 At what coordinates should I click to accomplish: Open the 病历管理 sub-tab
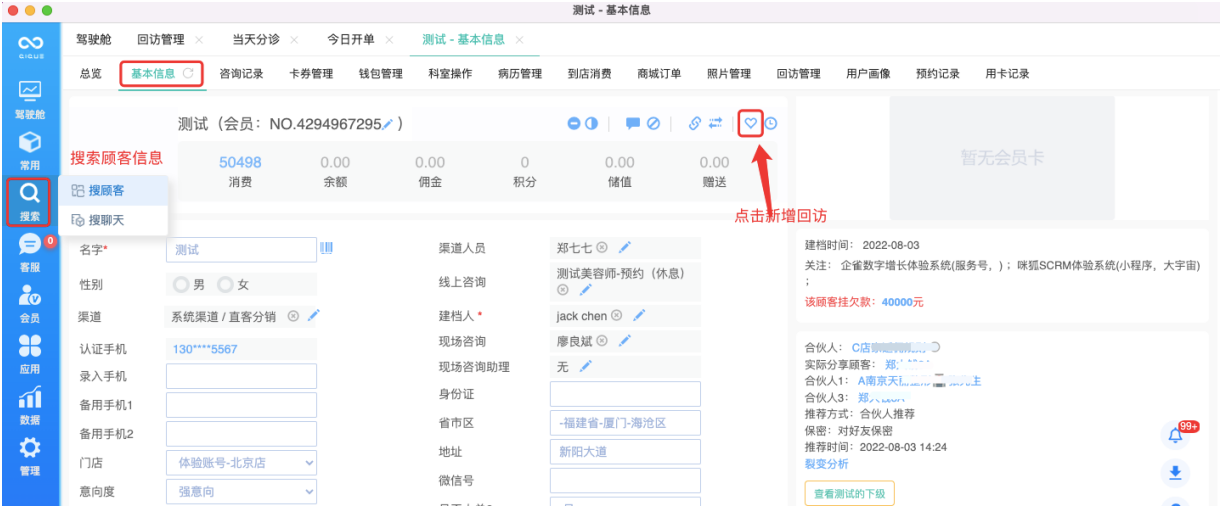tap(520, 74)
